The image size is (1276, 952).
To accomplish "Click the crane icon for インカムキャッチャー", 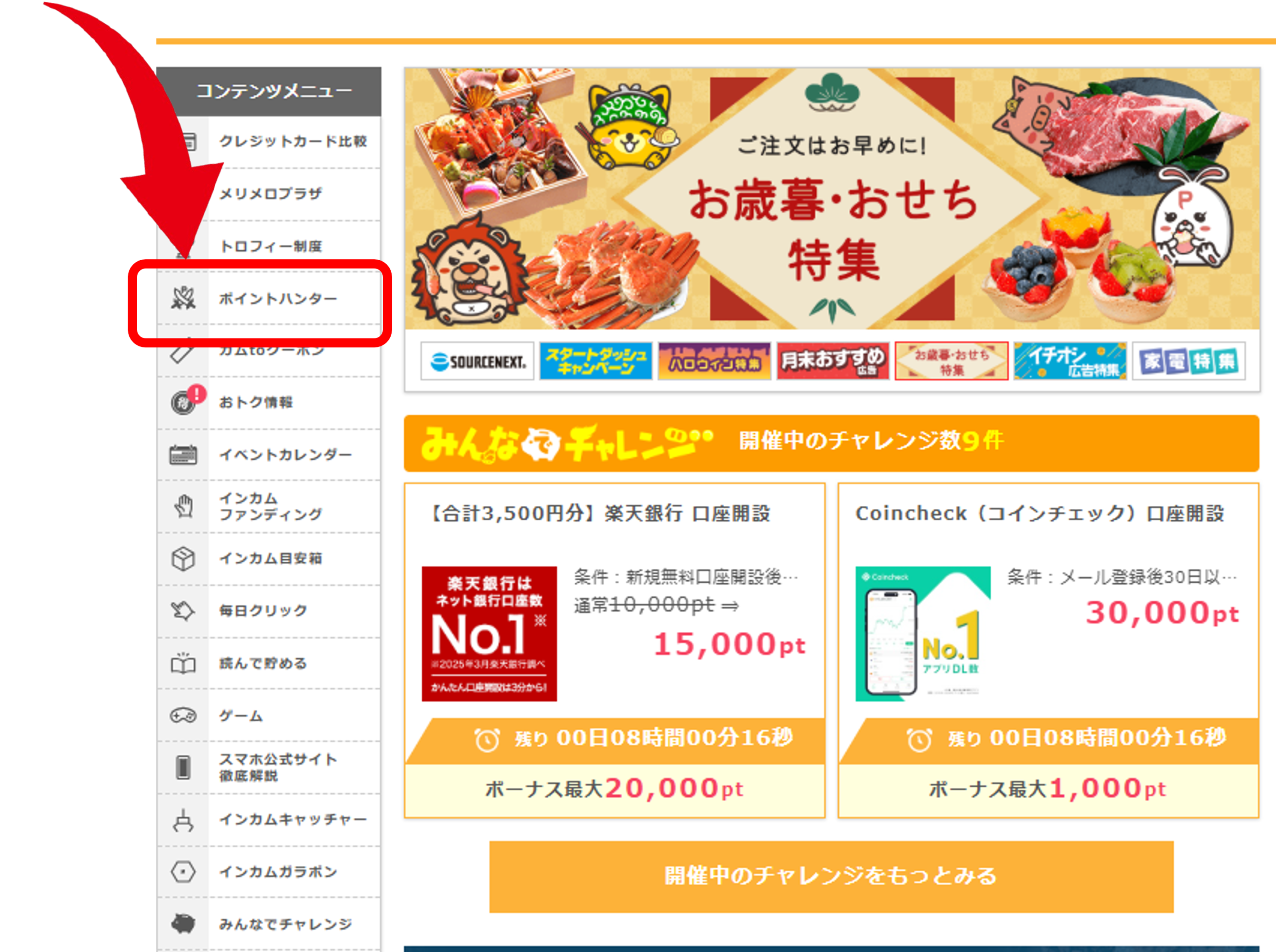I will coord(183,820).
